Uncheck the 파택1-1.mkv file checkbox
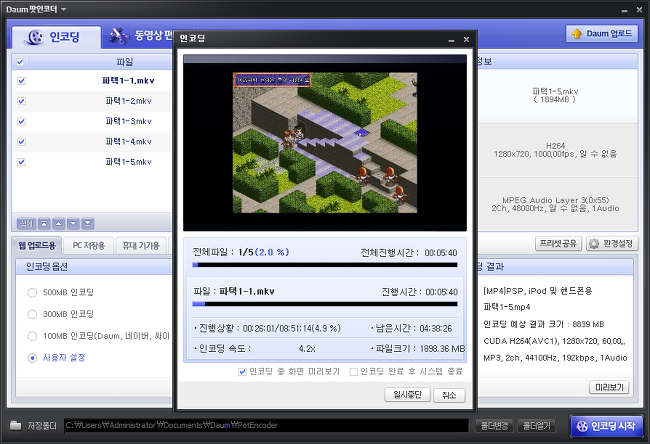The width and height of the screenshot is (650, 444). (22, 81)
